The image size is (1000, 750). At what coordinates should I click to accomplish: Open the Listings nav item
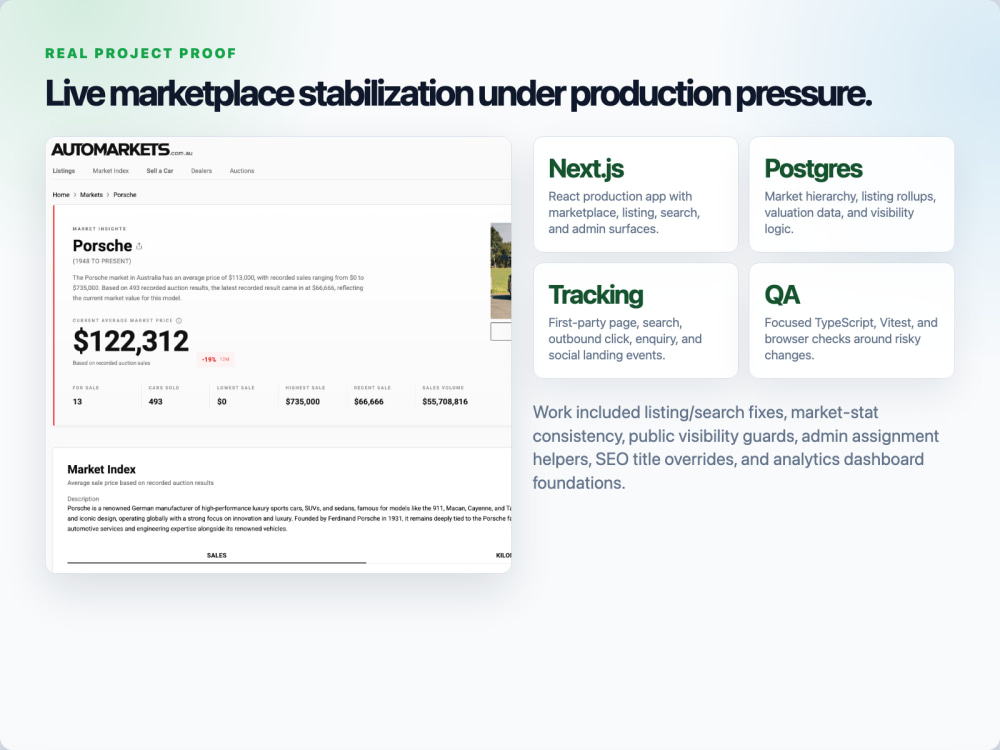coord(64,171)
